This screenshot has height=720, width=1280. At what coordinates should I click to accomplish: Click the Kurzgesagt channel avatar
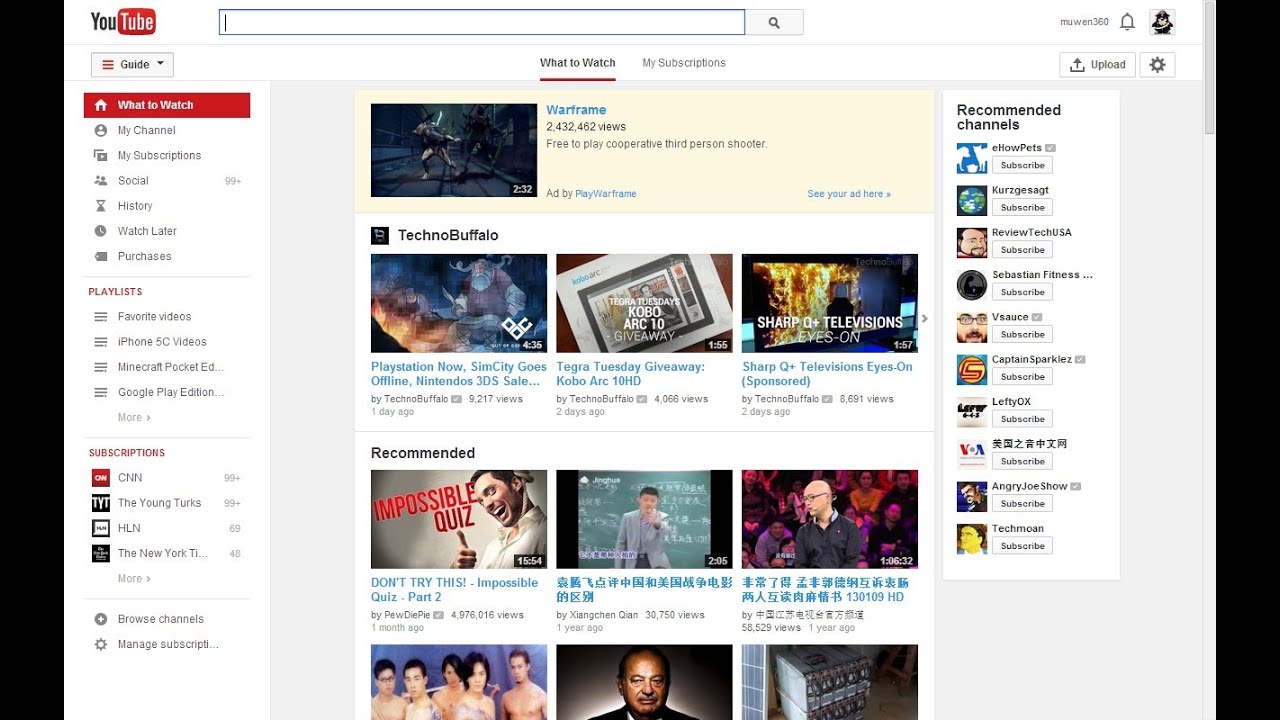point(972,200)
